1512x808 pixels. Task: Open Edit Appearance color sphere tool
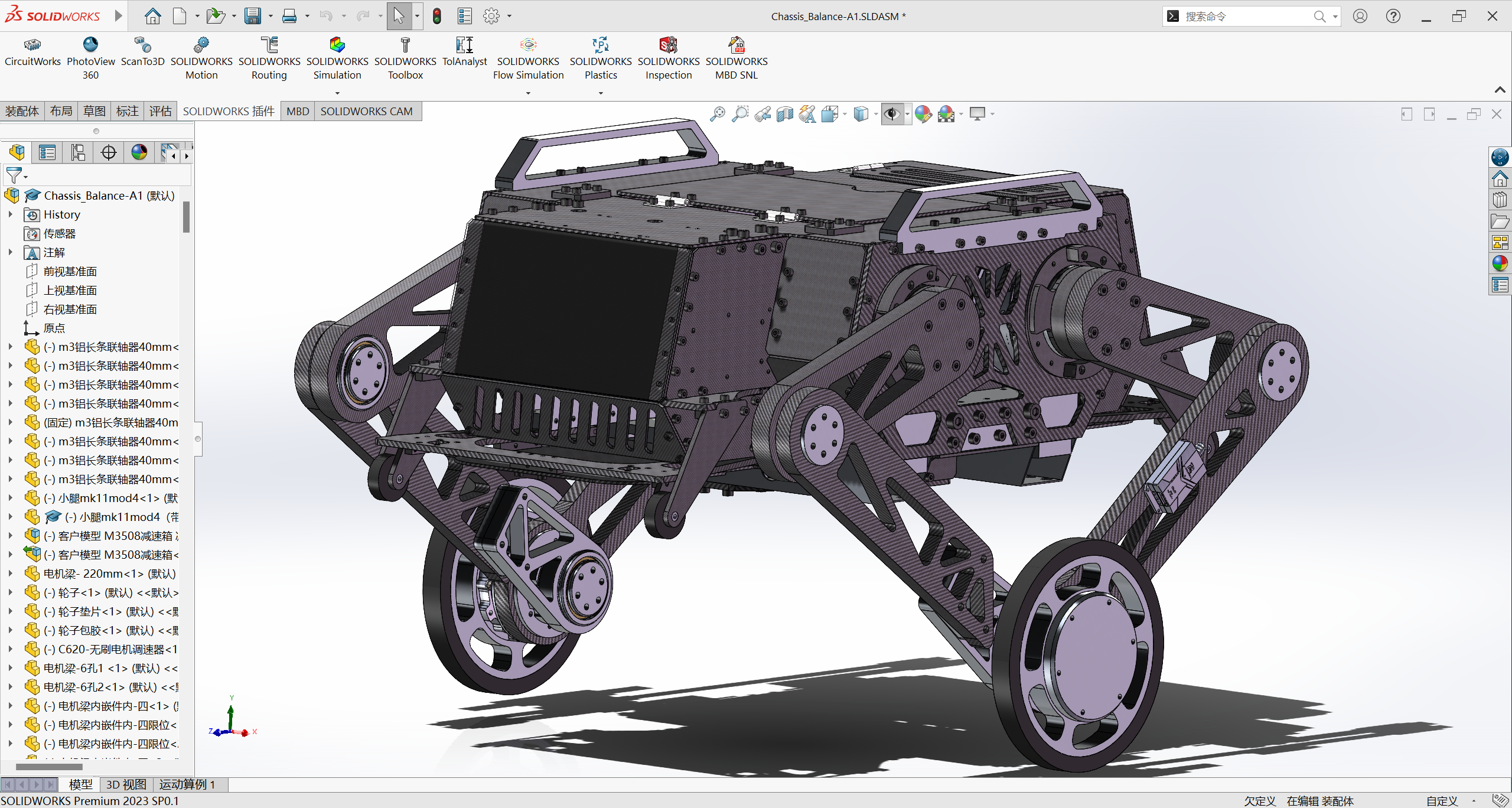point(923,113)
